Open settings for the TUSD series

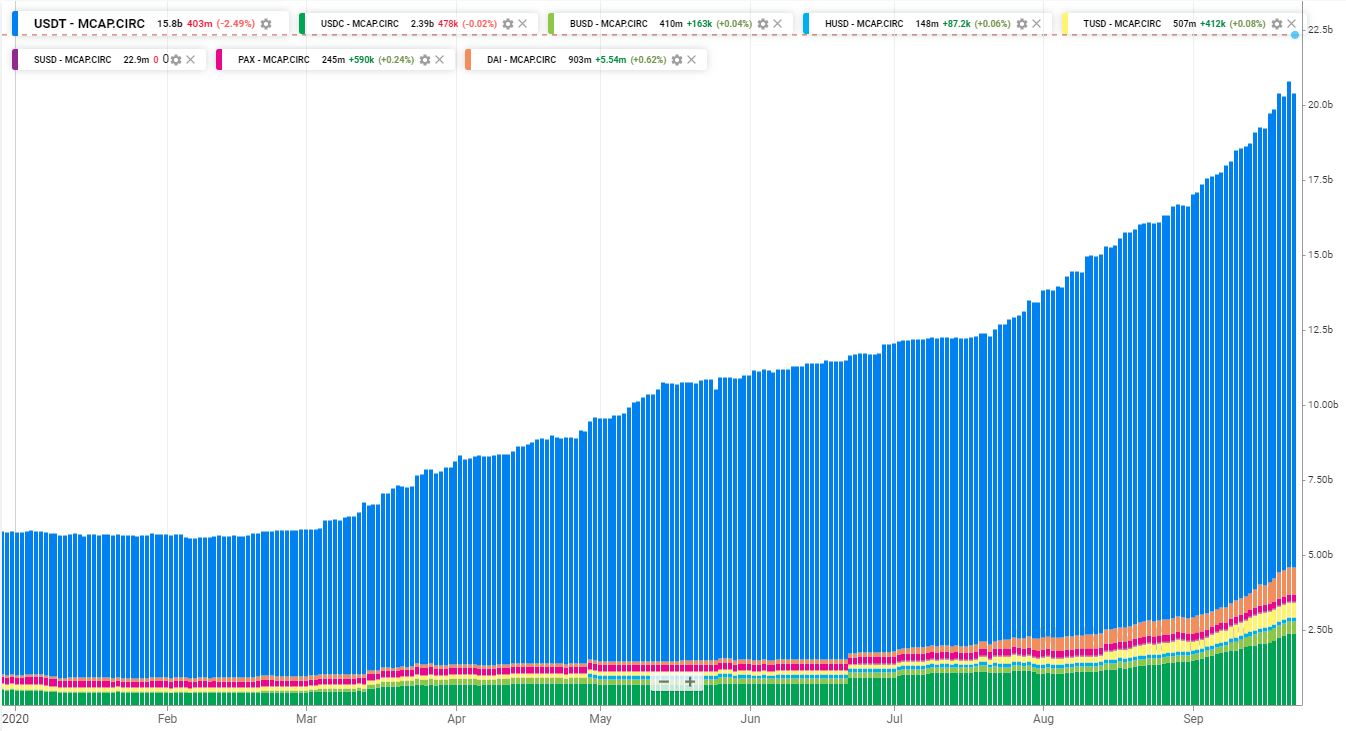[x=1277, y=24]
